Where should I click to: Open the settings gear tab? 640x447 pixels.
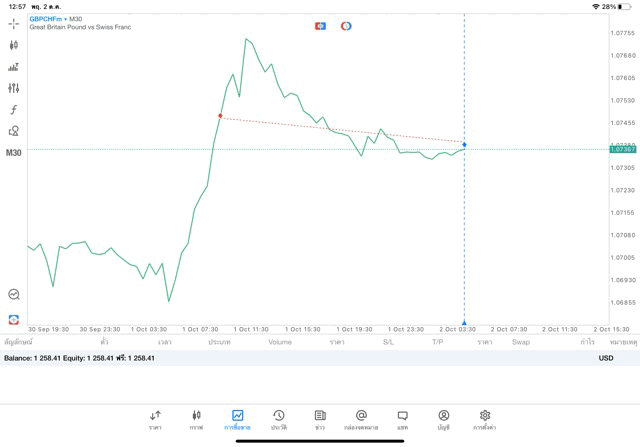tap(485, 419)
